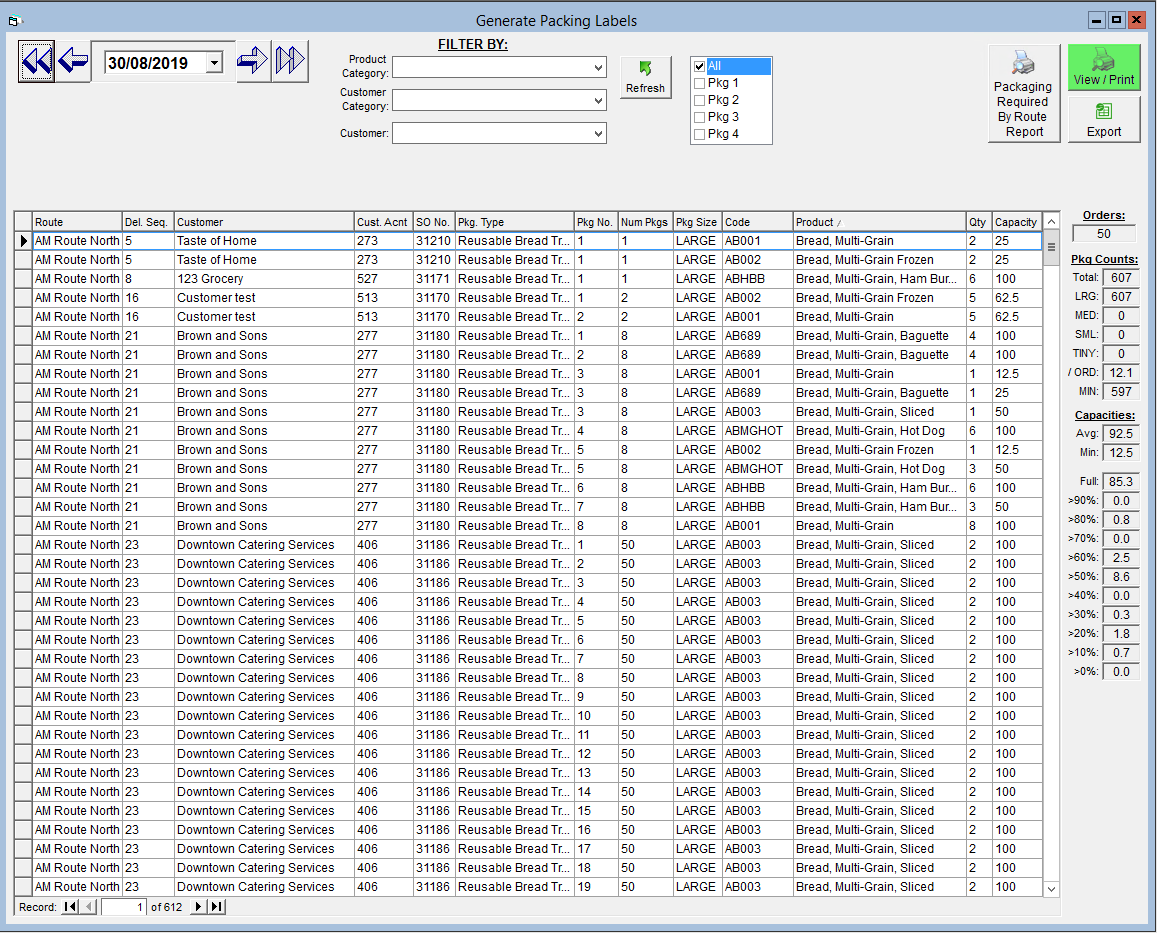Sort by the Route column header
The width and height of the screenshot is (1157, 934).
77,222
